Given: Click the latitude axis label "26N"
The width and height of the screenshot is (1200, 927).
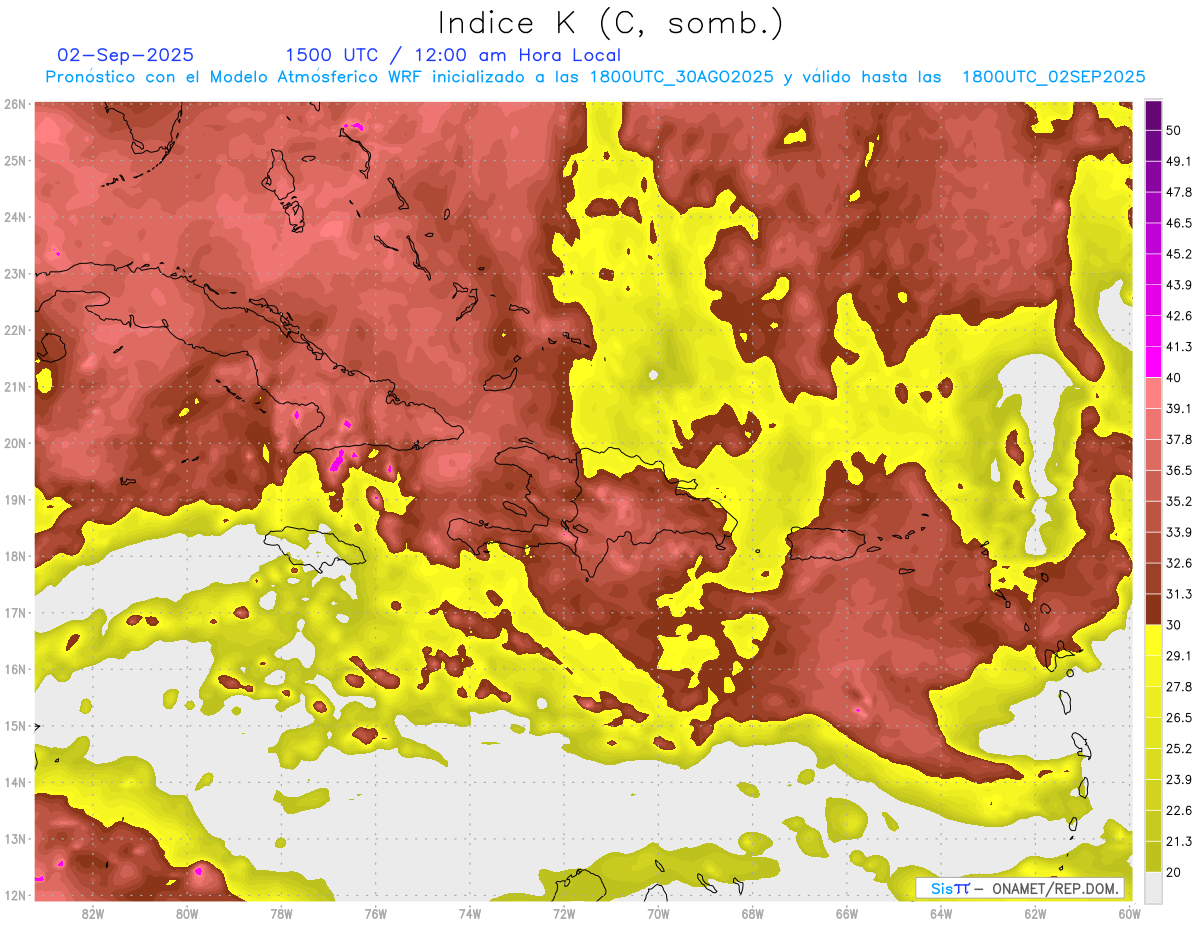Looking at the screenshot, I should [15, 104].
